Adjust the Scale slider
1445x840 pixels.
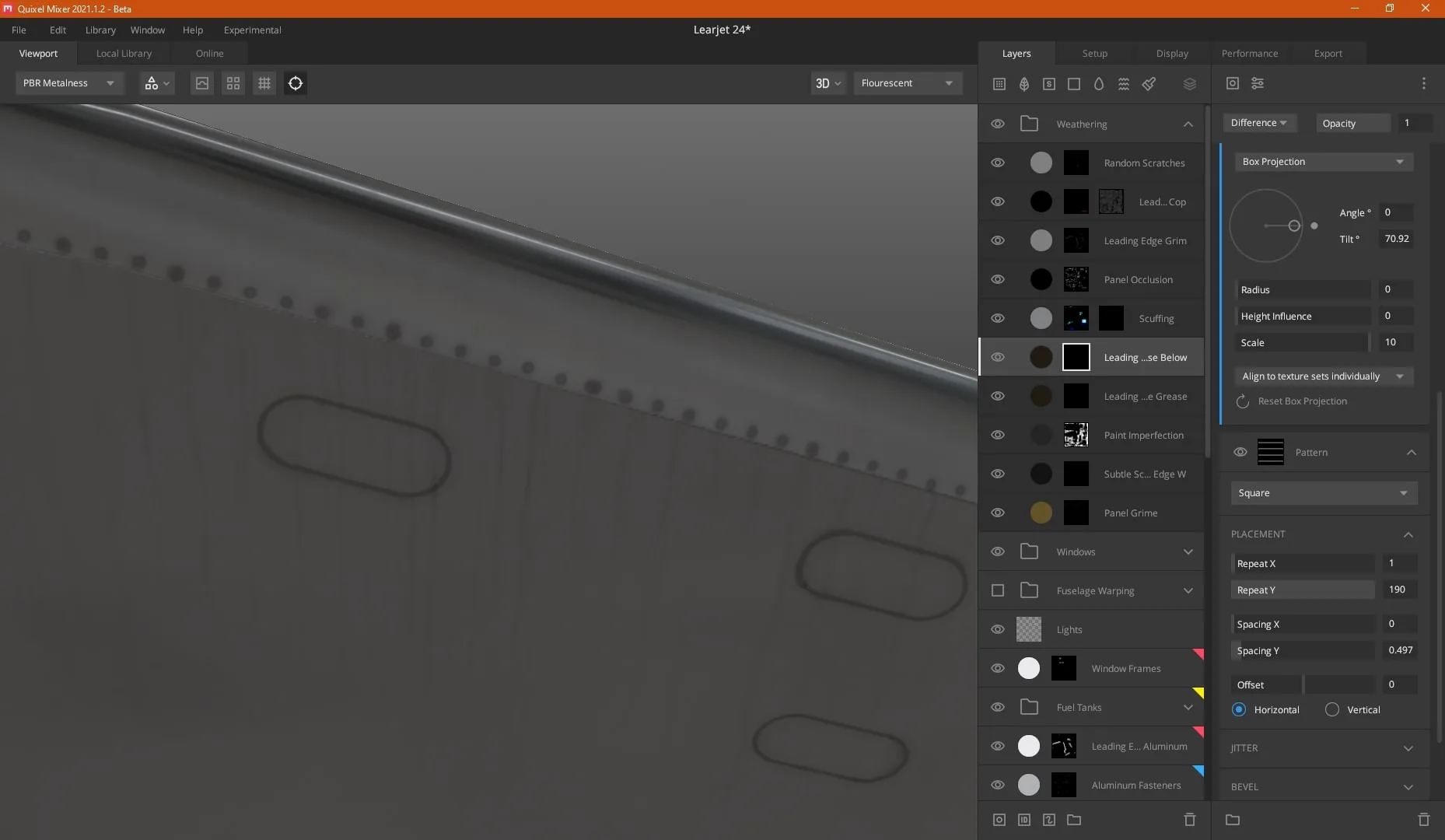point(1303,342)
